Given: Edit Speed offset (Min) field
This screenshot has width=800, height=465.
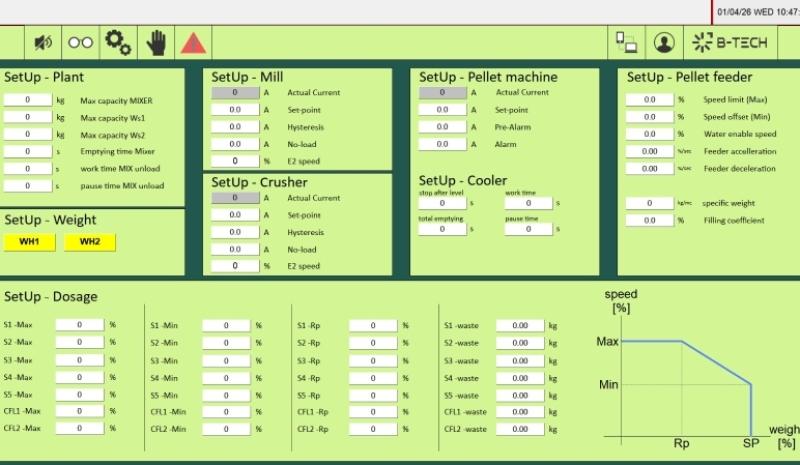Looking at the screenshot, I should tap(649, 117).
